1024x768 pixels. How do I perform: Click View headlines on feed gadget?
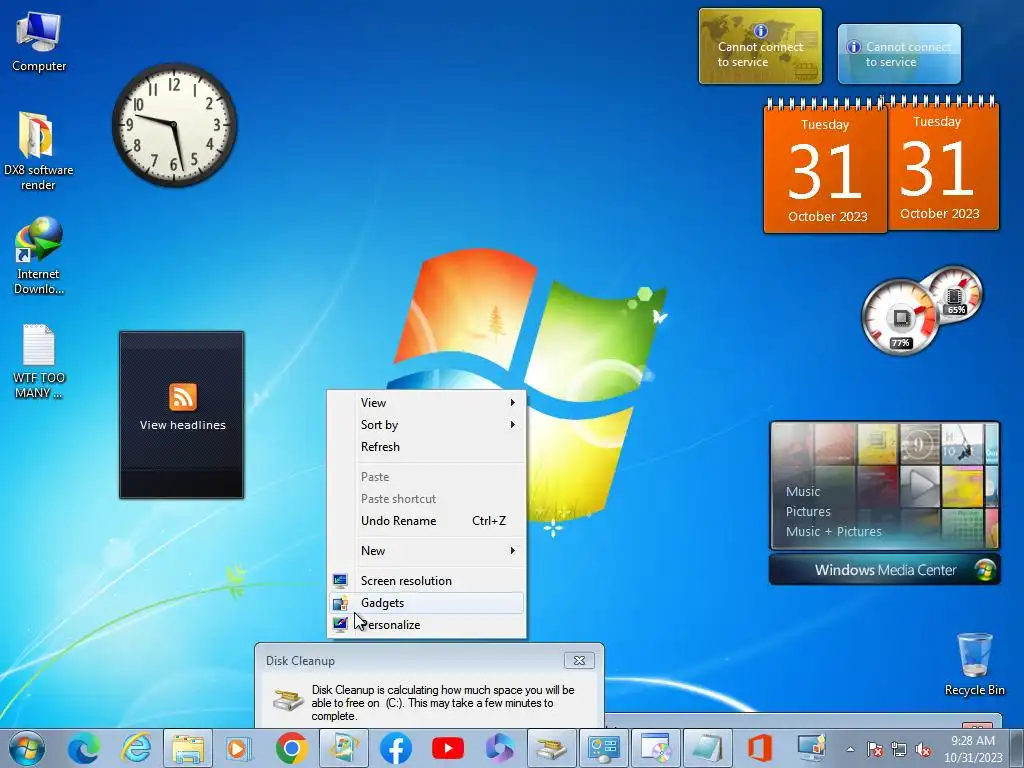tap(183, 425)
